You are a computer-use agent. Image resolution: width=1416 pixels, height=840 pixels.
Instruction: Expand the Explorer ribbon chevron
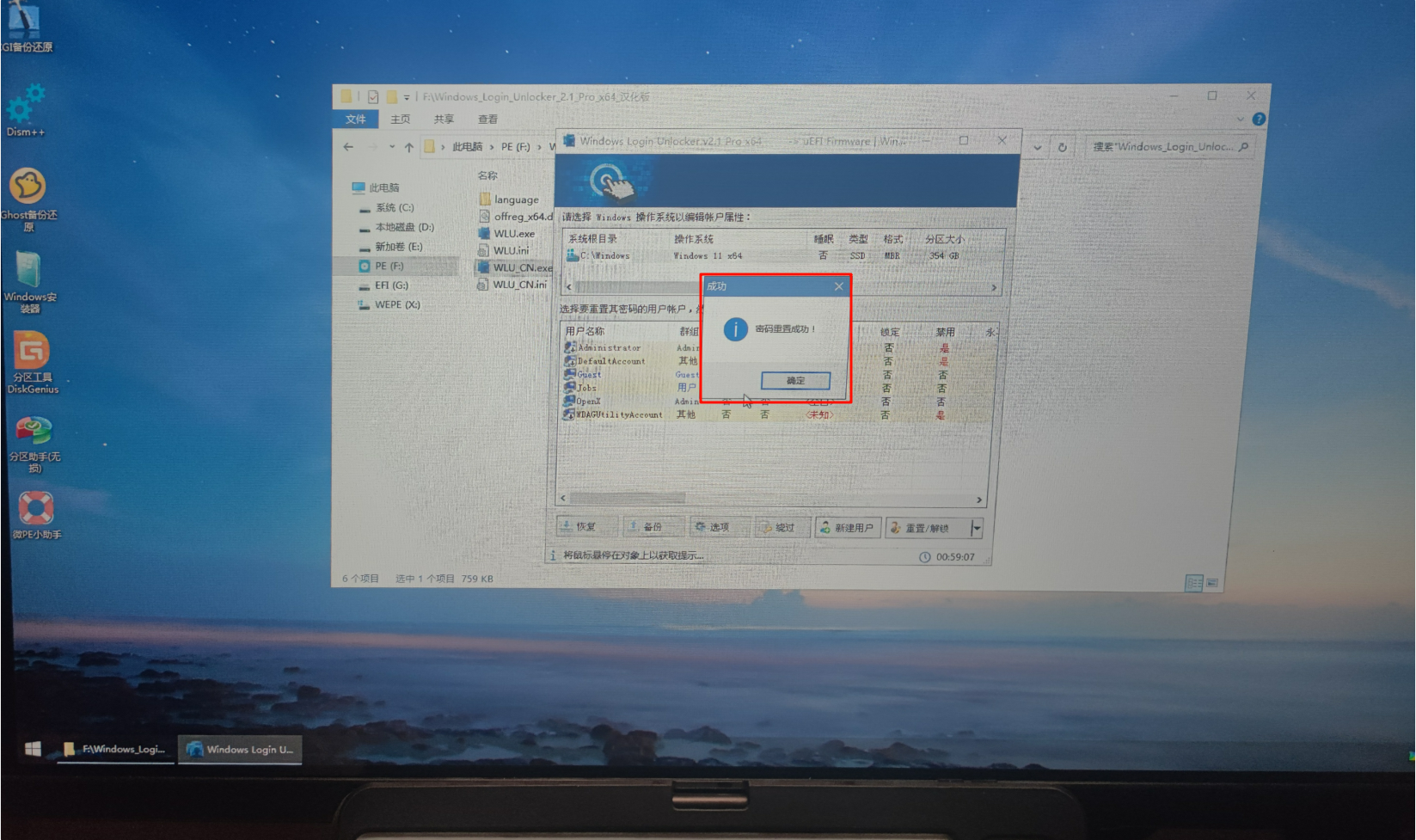(1241, 120)
